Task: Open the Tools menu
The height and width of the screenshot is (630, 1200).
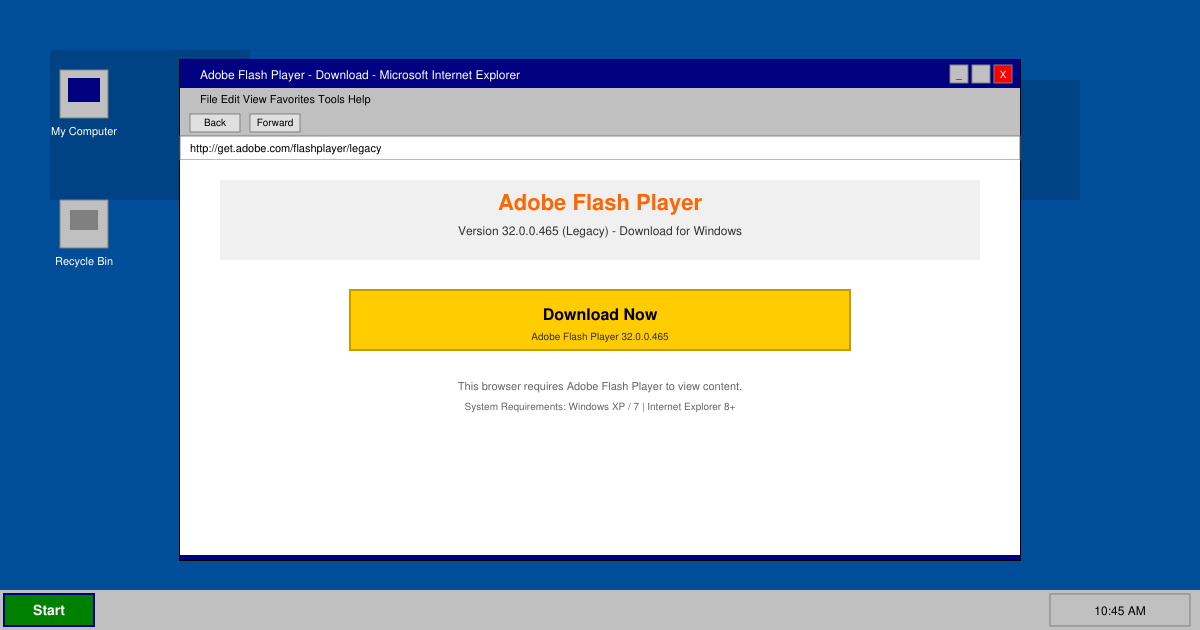Action: coord(331,100)
